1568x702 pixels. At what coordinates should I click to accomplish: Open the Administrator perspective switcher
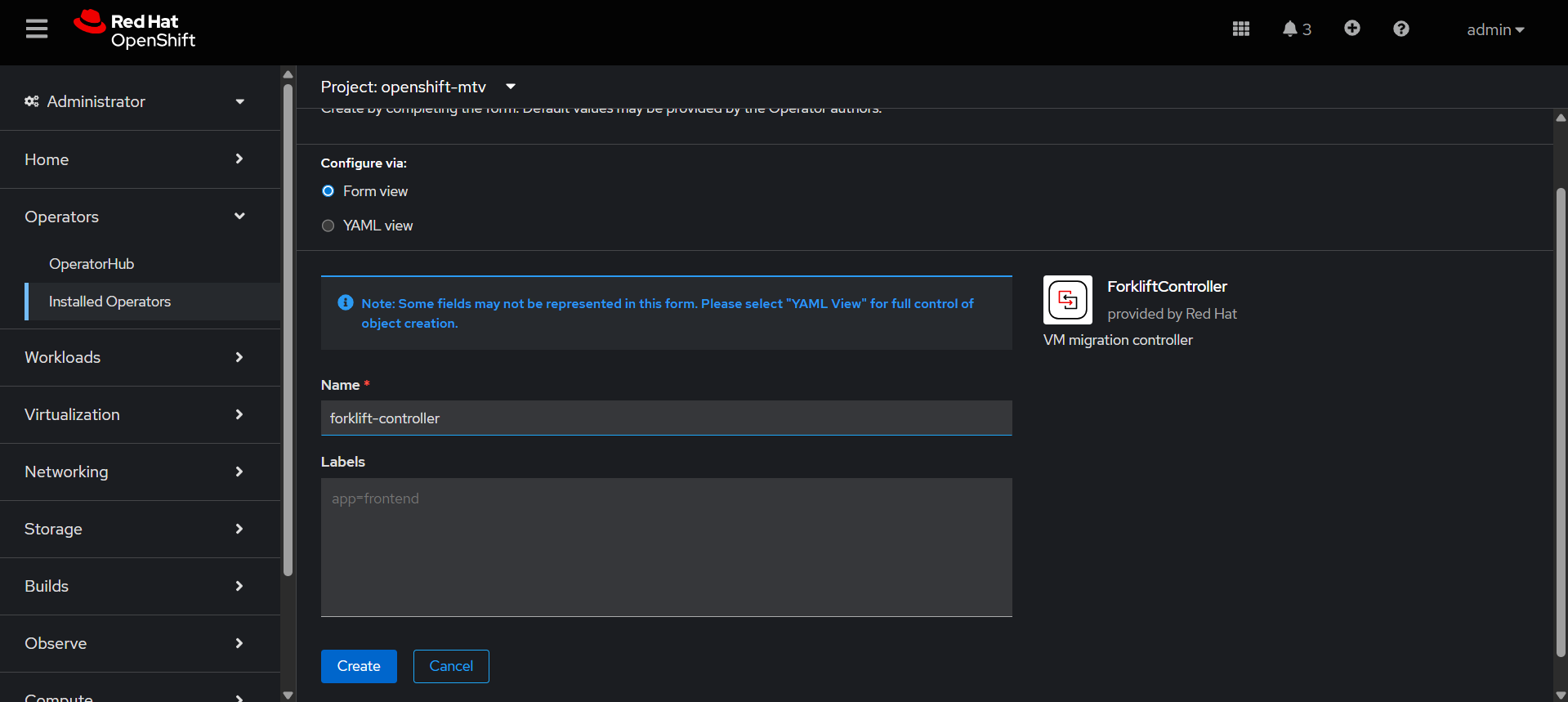(x=135, y=101)
